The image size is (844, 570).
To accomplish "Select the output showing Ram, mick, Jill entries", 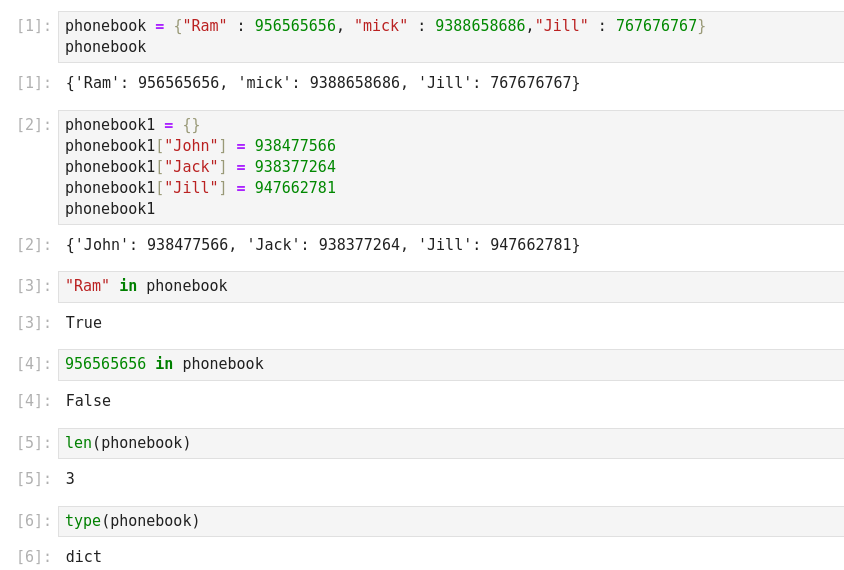I will pos(322,83).
